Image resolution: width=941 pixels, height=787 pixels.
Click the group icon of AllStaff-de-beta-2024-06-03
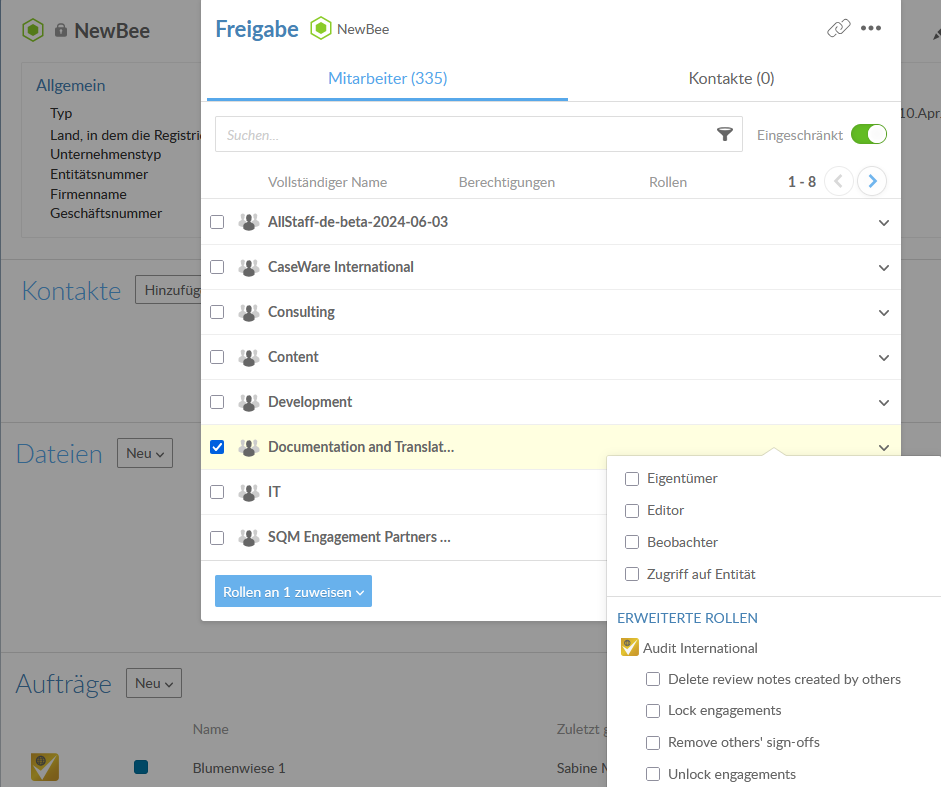248,222
